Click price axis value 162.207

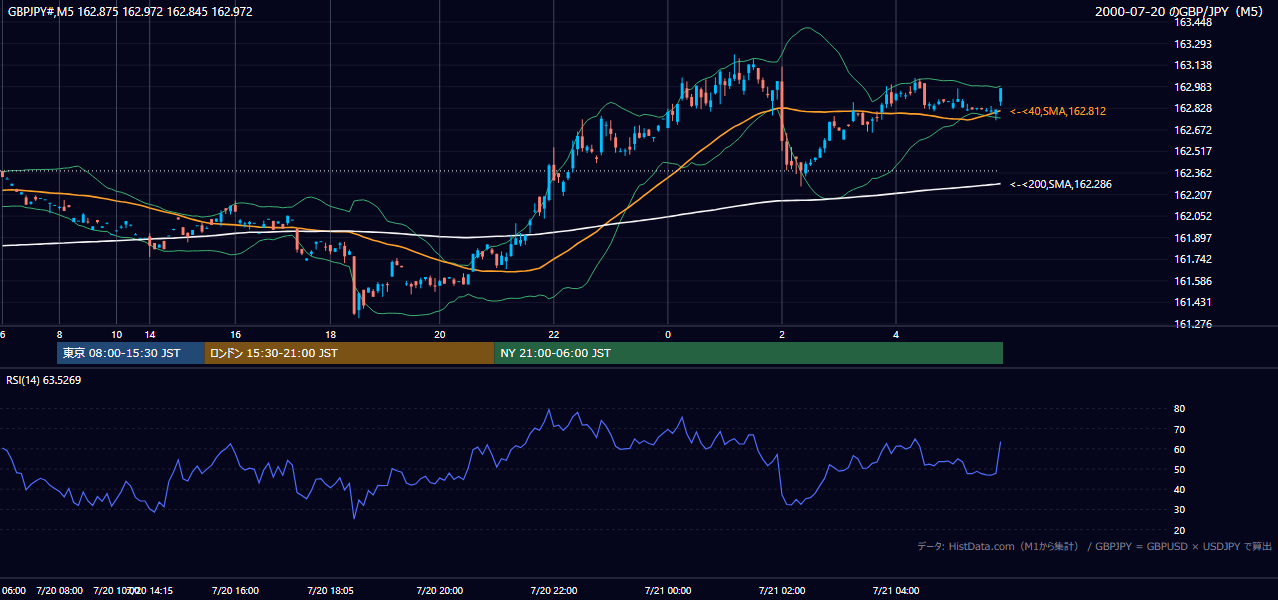[x=1193, y=195]
